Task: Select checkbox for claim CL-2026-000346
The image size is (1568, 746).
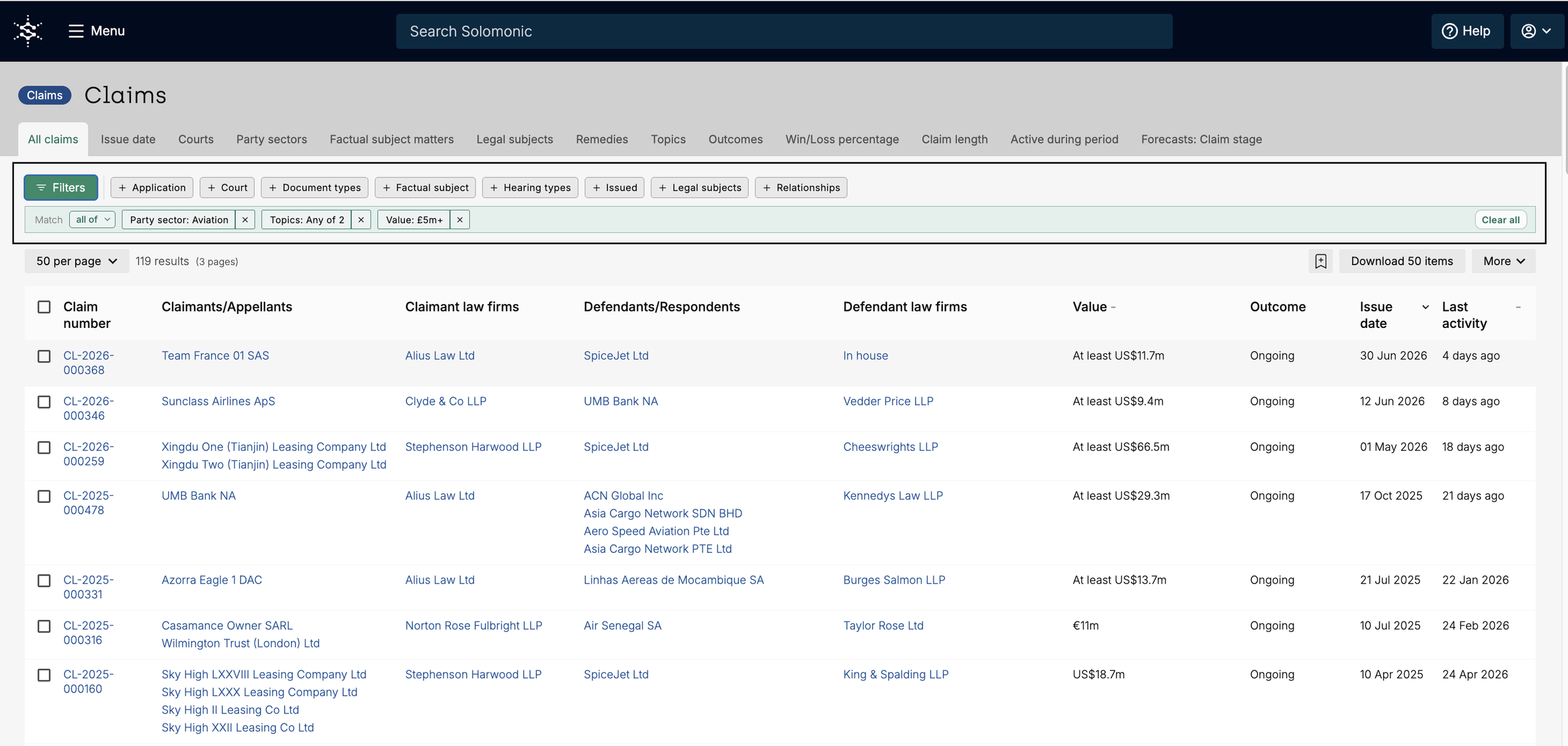Action: (44, 402)
